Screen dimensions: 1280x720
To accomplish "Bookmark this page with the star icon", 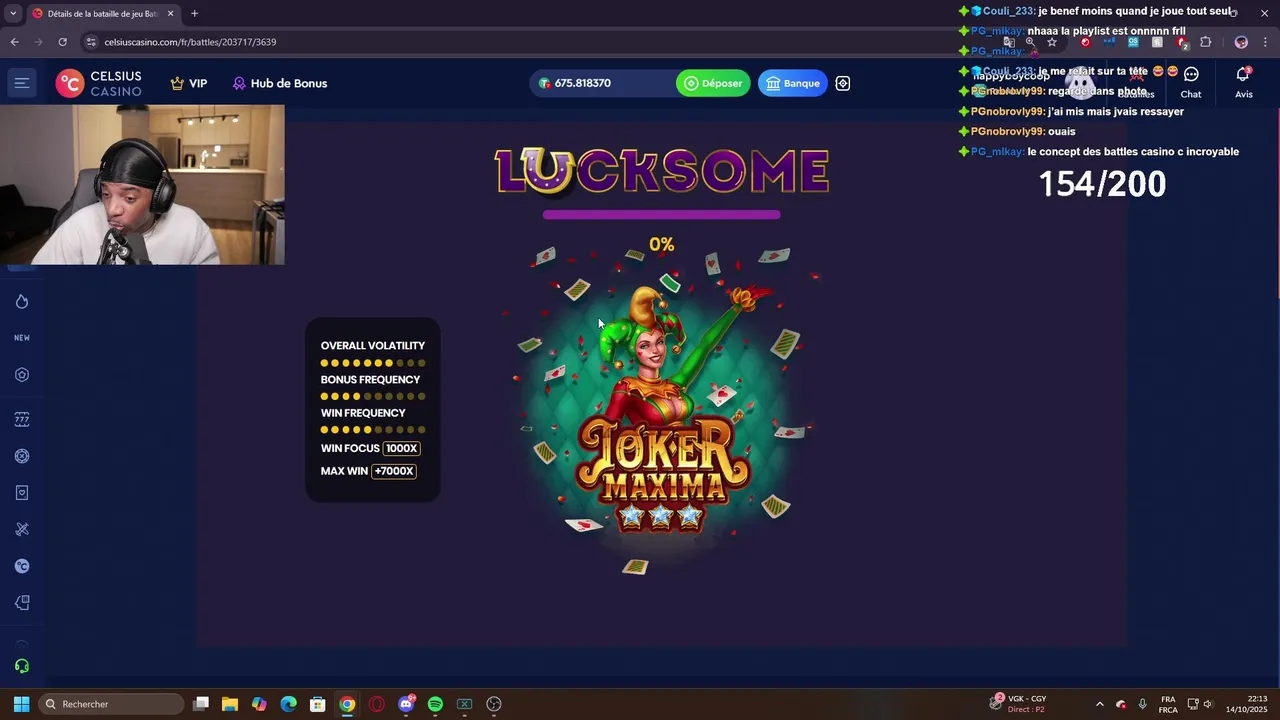I will (1051, 42).
